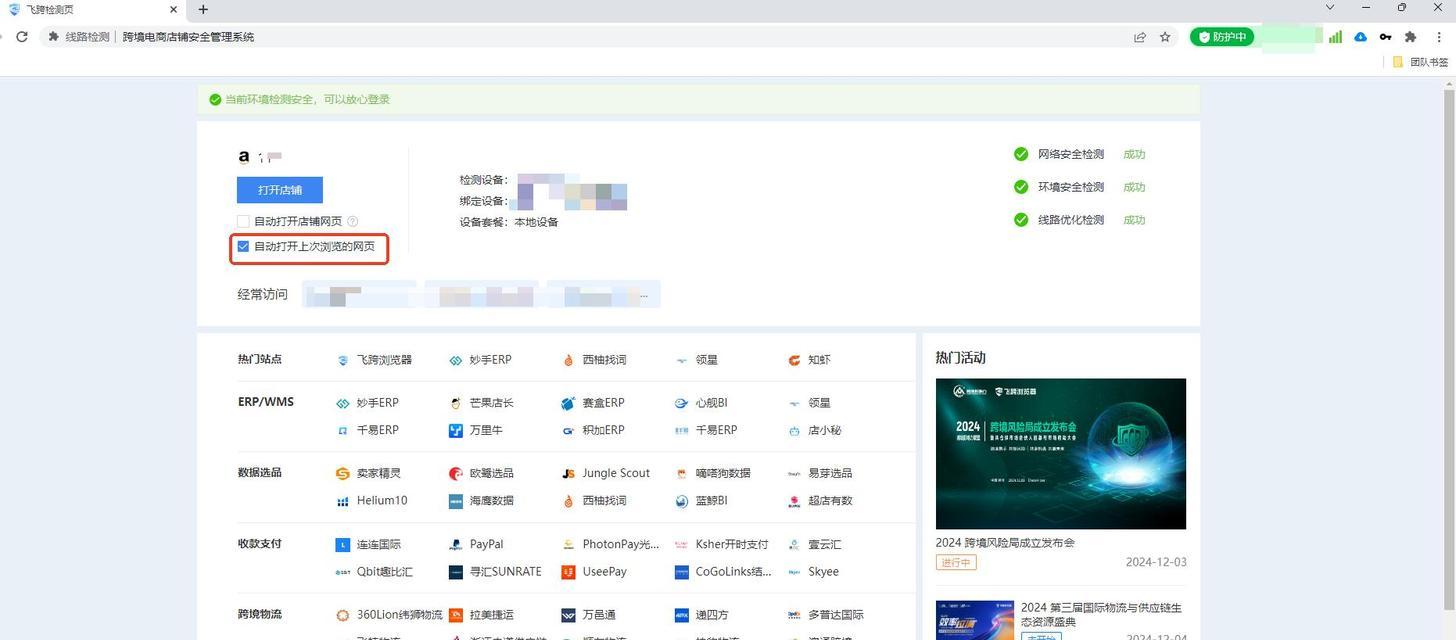Uncheck 自动打开上次浏览的网页 checkbox
This screenshot has height=640, width=1456.
pyautogui.click(x=243, y=246)
